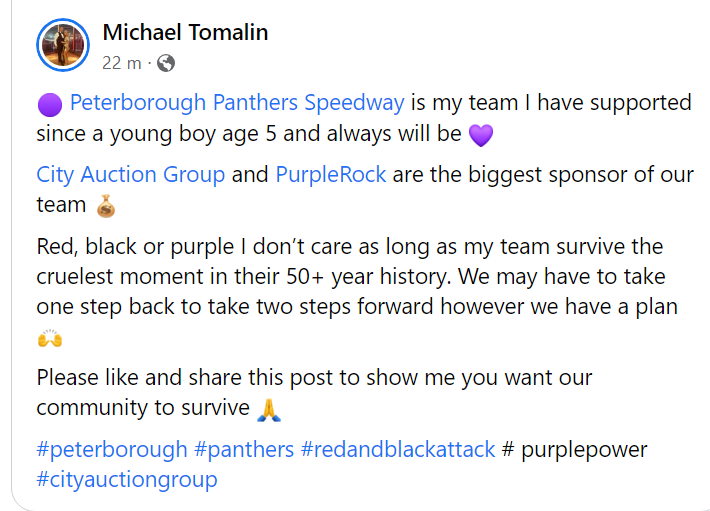Open the PurpleRock page link
Screen dimensions: 710x511
(330, 174)
